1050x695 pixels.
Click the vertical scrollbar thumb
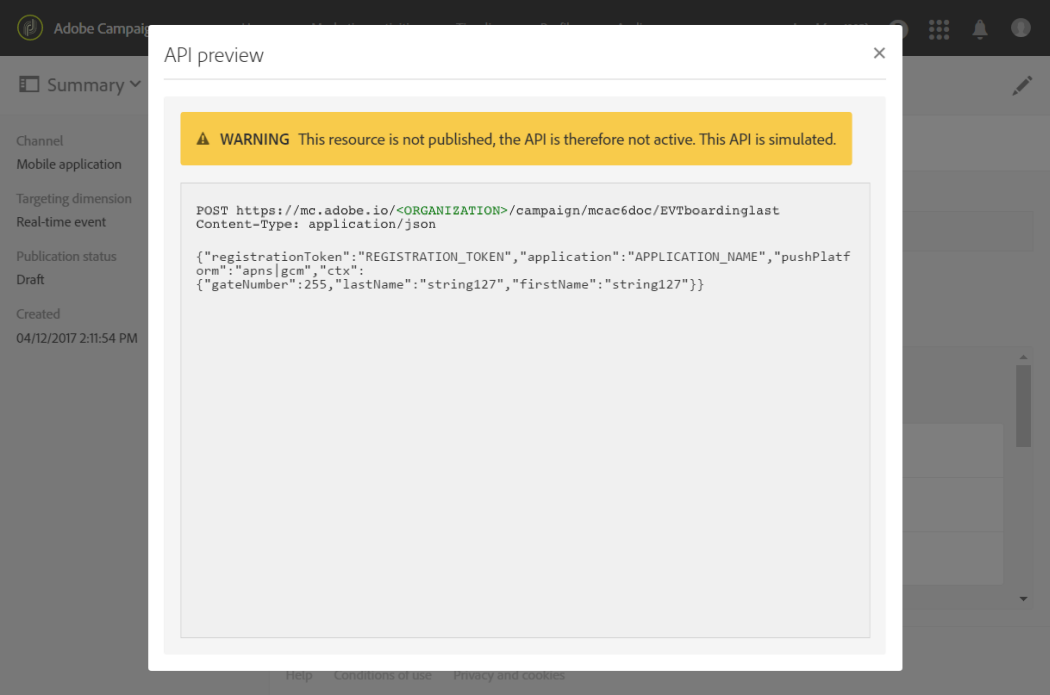coord(1023,406)
